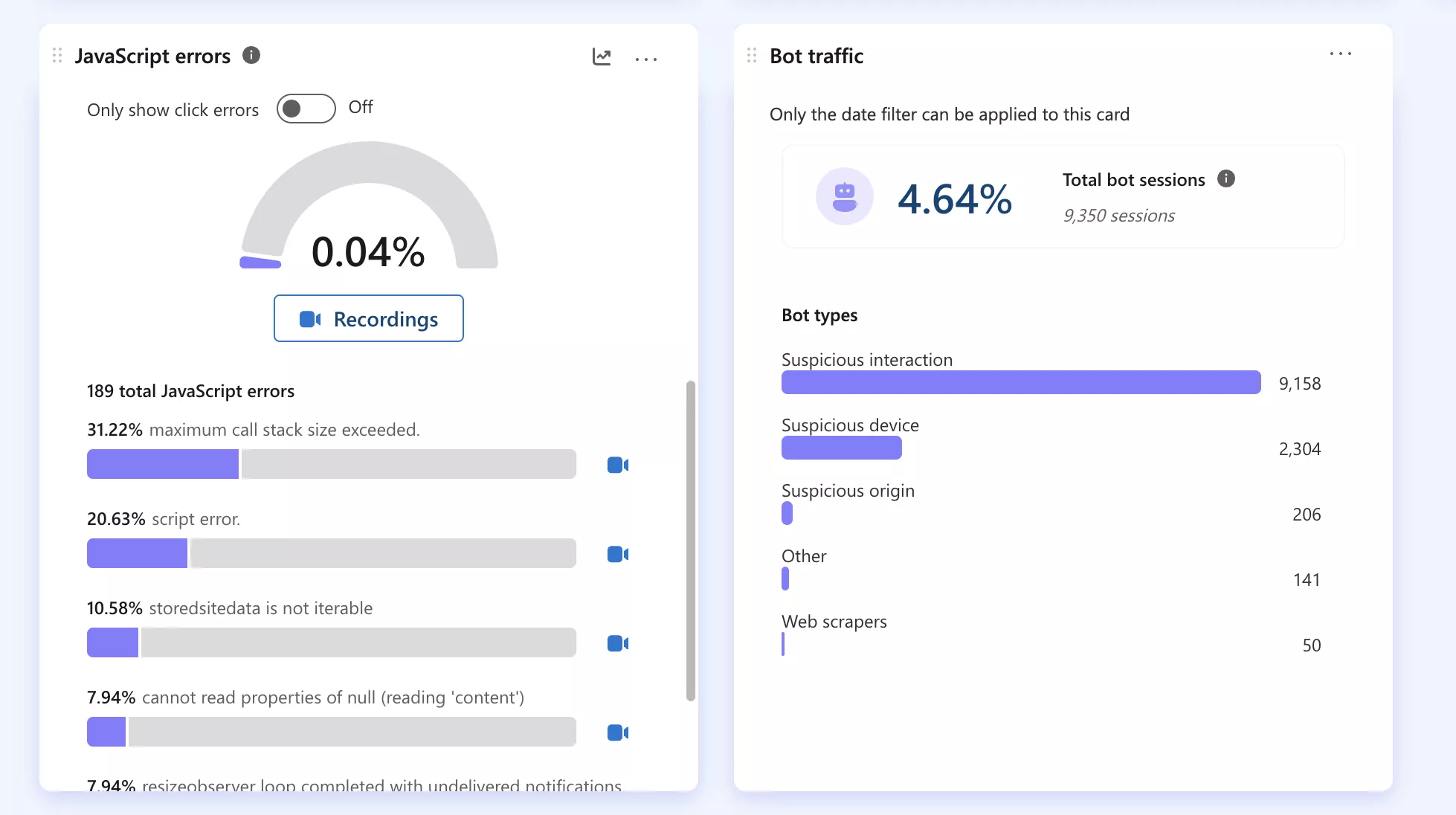This screenshot has width=1456, height=815.
Task: Click drag handle icon of Bot traffic card
Action: [752, 56]
